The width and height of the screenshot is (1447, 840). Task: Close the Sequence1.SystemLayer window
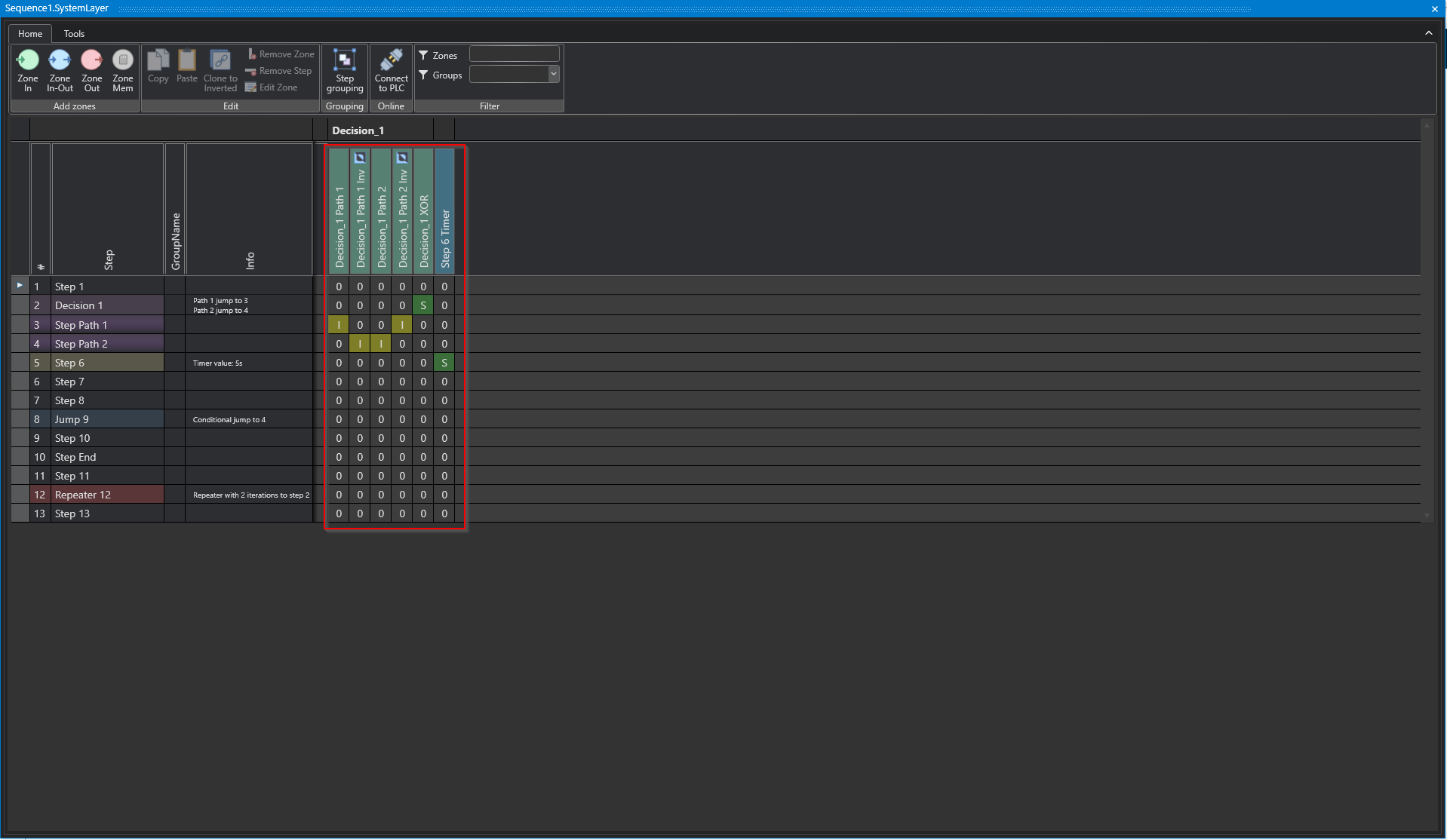click(1434, 8)
